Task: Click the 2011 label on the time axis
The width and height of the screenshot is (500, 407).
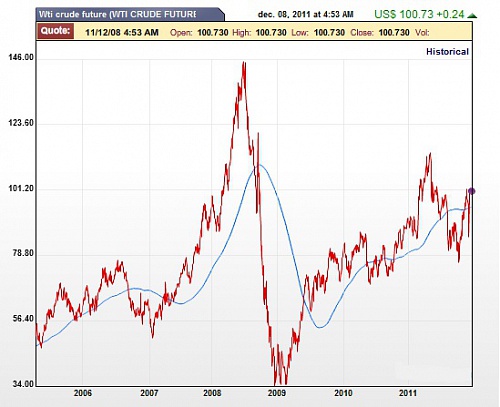Action: 408,393
